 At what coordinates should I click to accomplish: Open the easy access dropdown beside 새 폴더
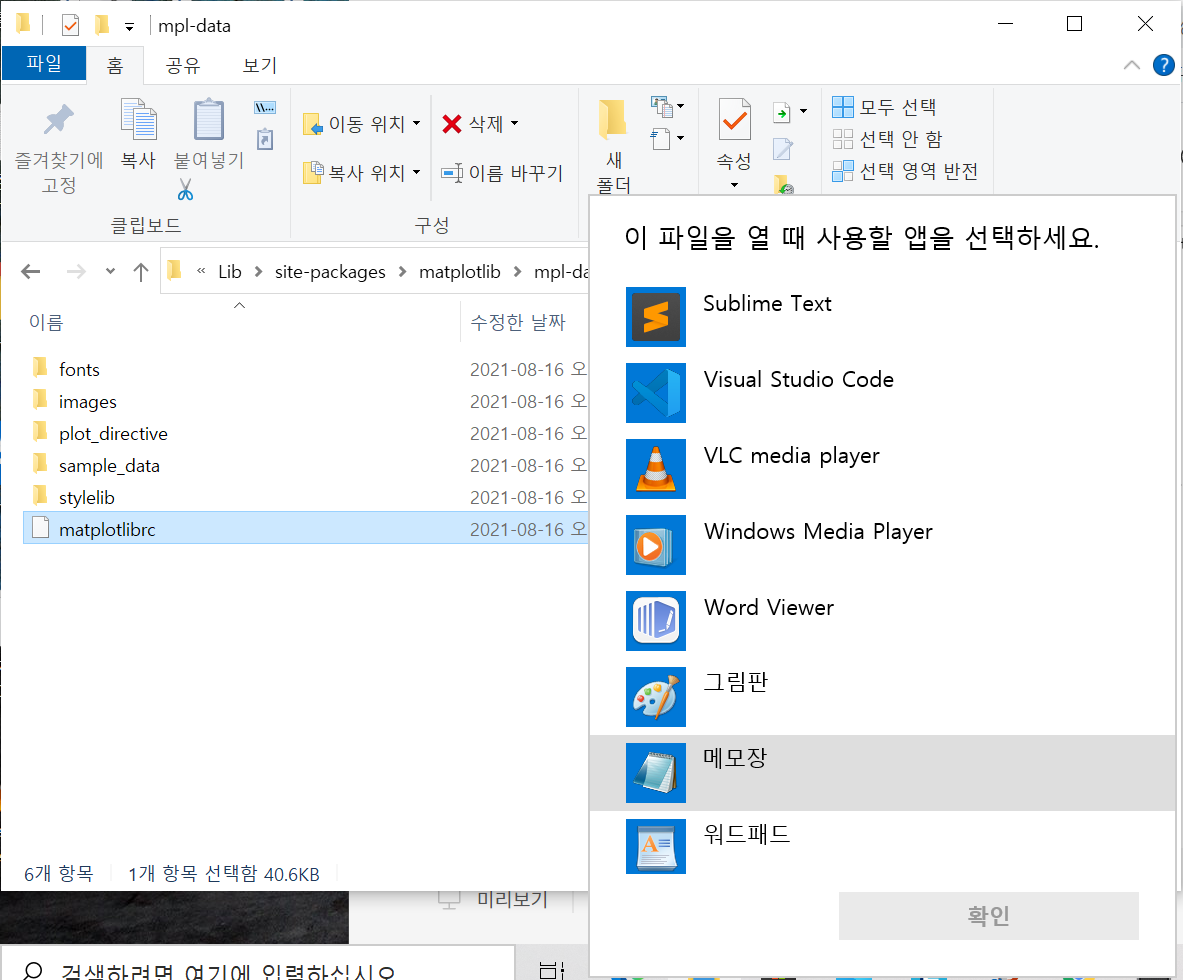click(x=667, y=139)
